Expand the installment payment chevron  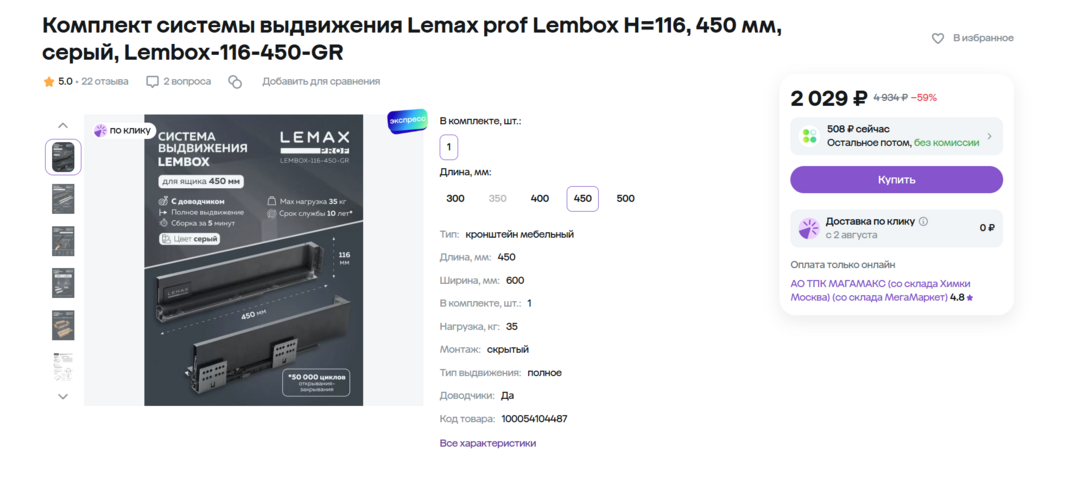coord(989,136)
